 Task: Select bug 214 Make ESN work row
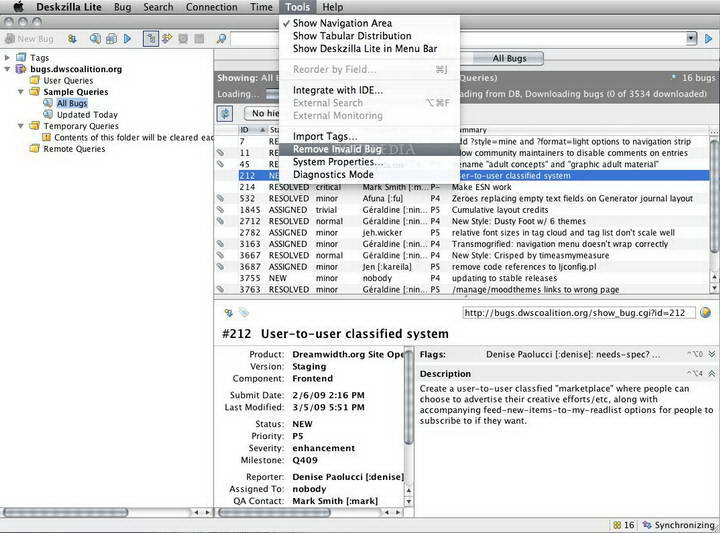461,187
